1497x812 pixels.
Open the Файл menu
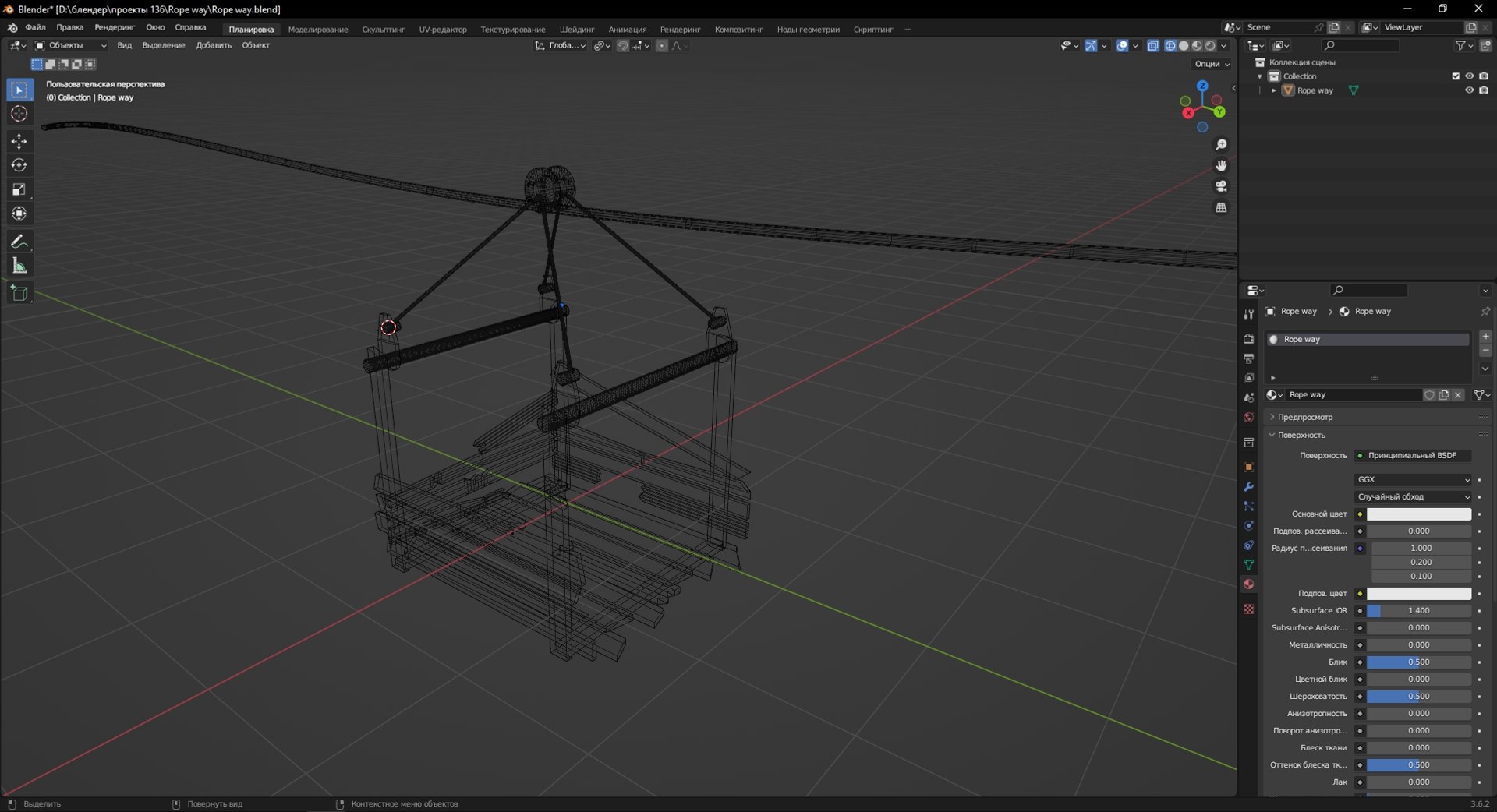pyautogui.click(x=35, y=28)
